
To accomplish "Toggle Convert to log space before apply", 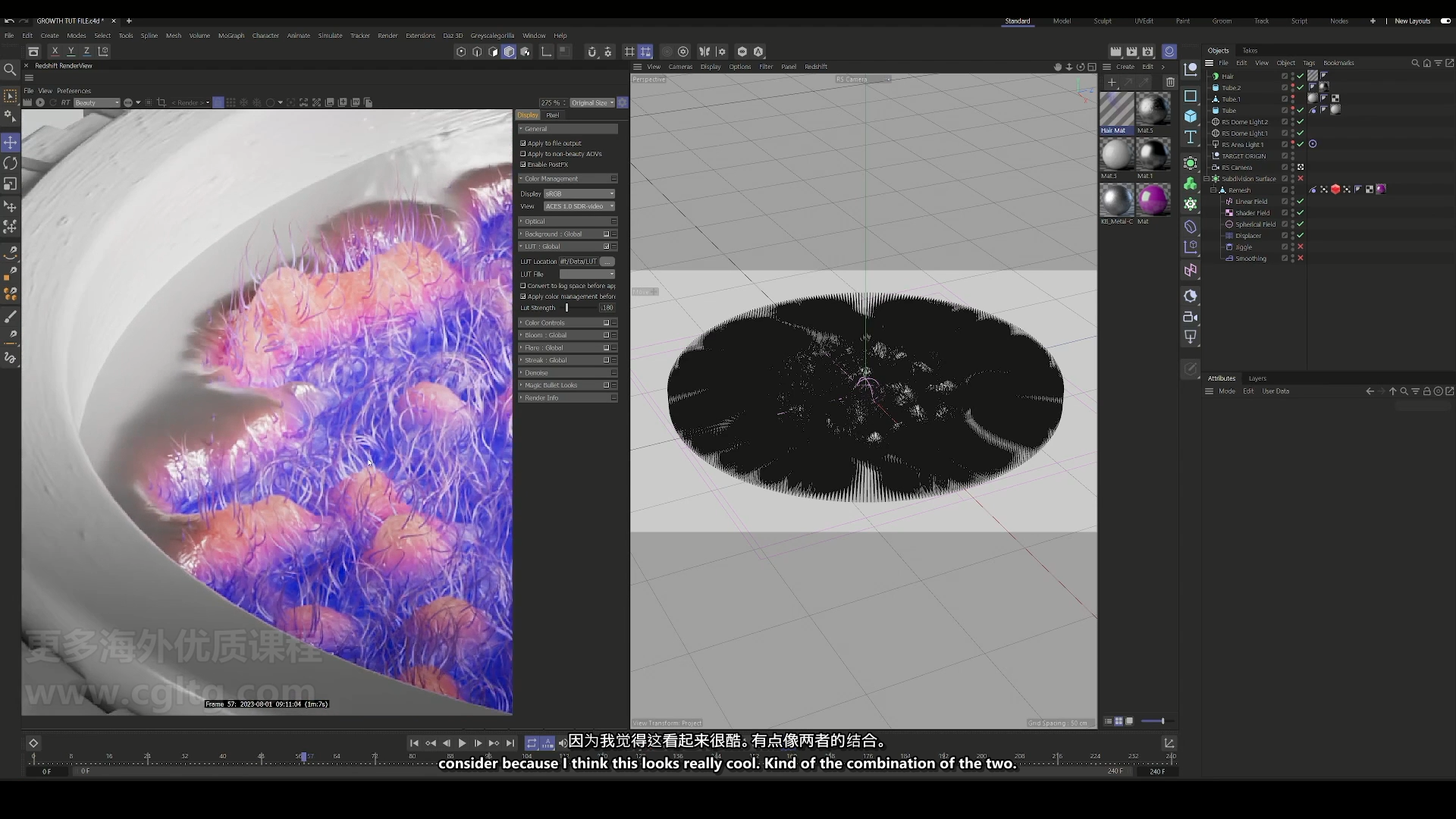I will pyautogui.click(x=523, y=285).
